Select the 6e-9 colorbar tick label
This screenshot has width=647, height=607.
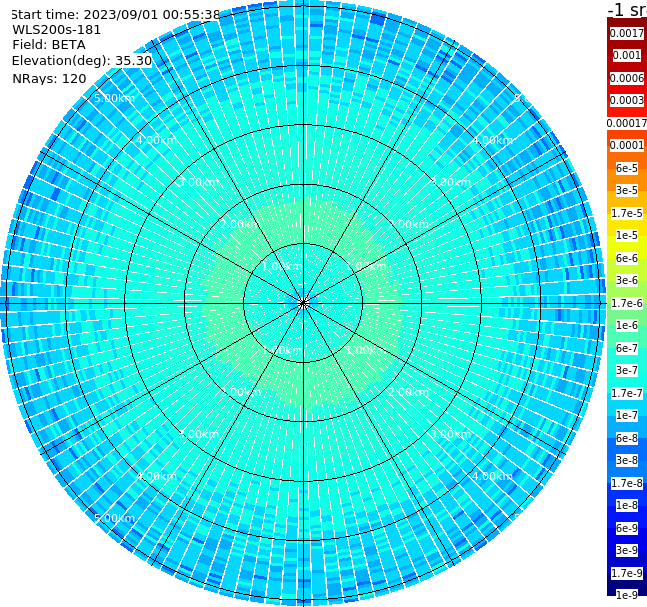point(627,528)
